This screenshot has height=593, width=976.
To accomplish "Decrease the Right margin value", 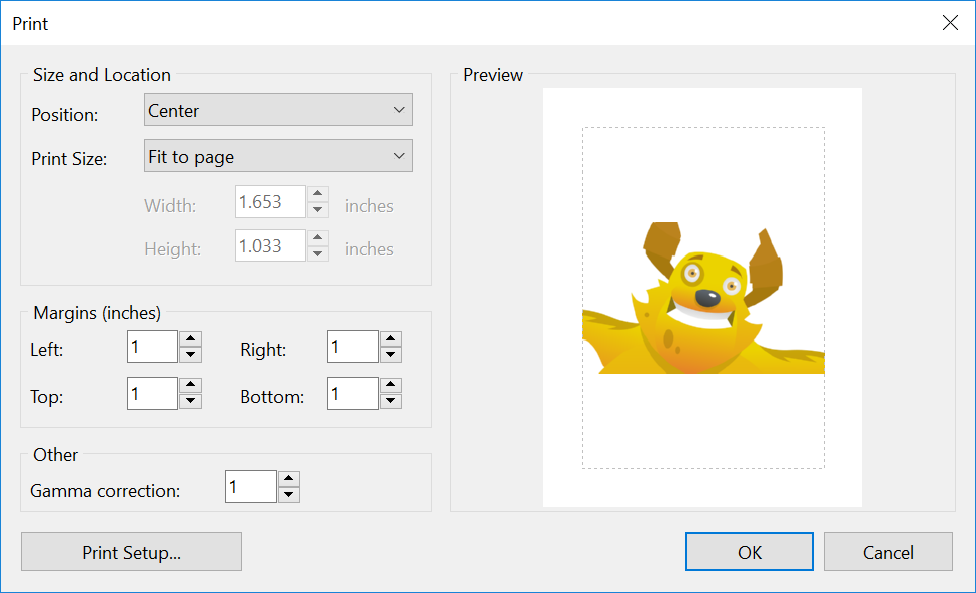I will 391,355.
